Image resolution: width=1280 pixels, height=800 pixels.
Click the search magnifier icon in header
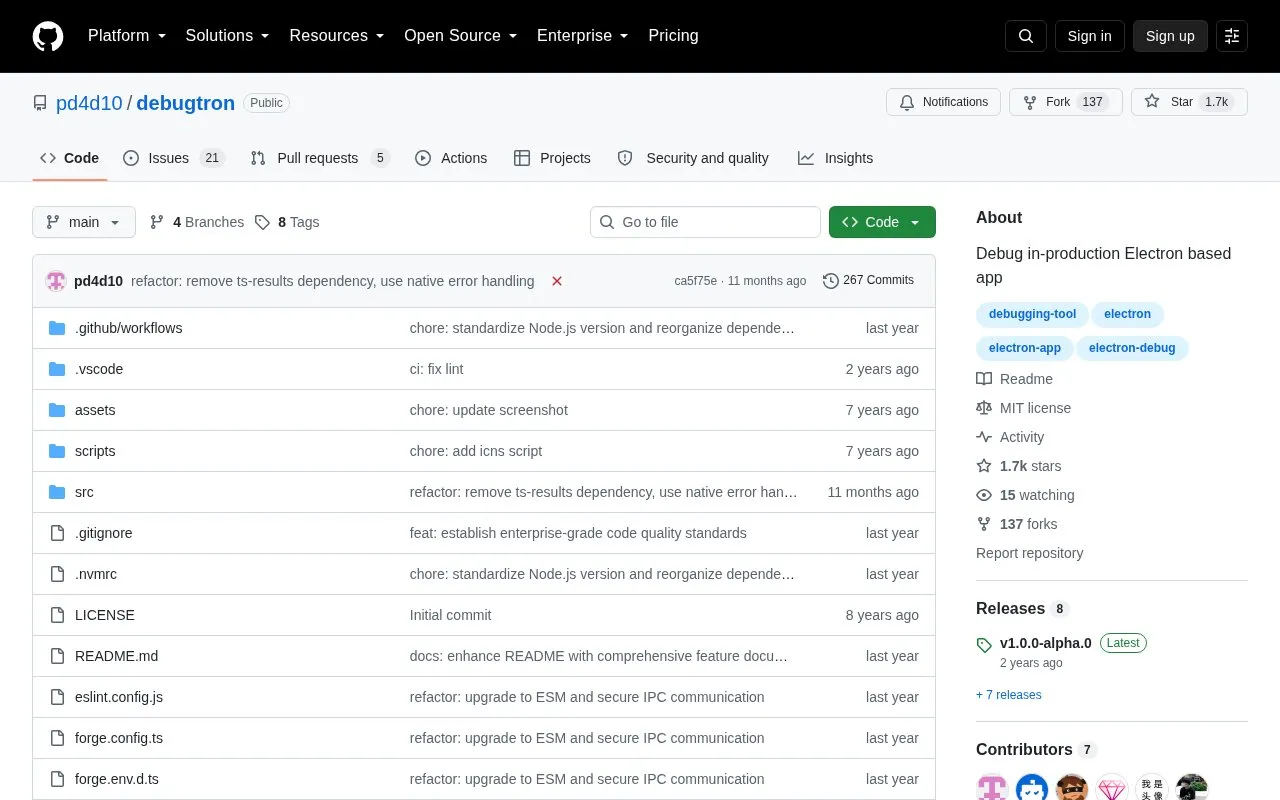pyautogui.click(x=1026, y=36)
